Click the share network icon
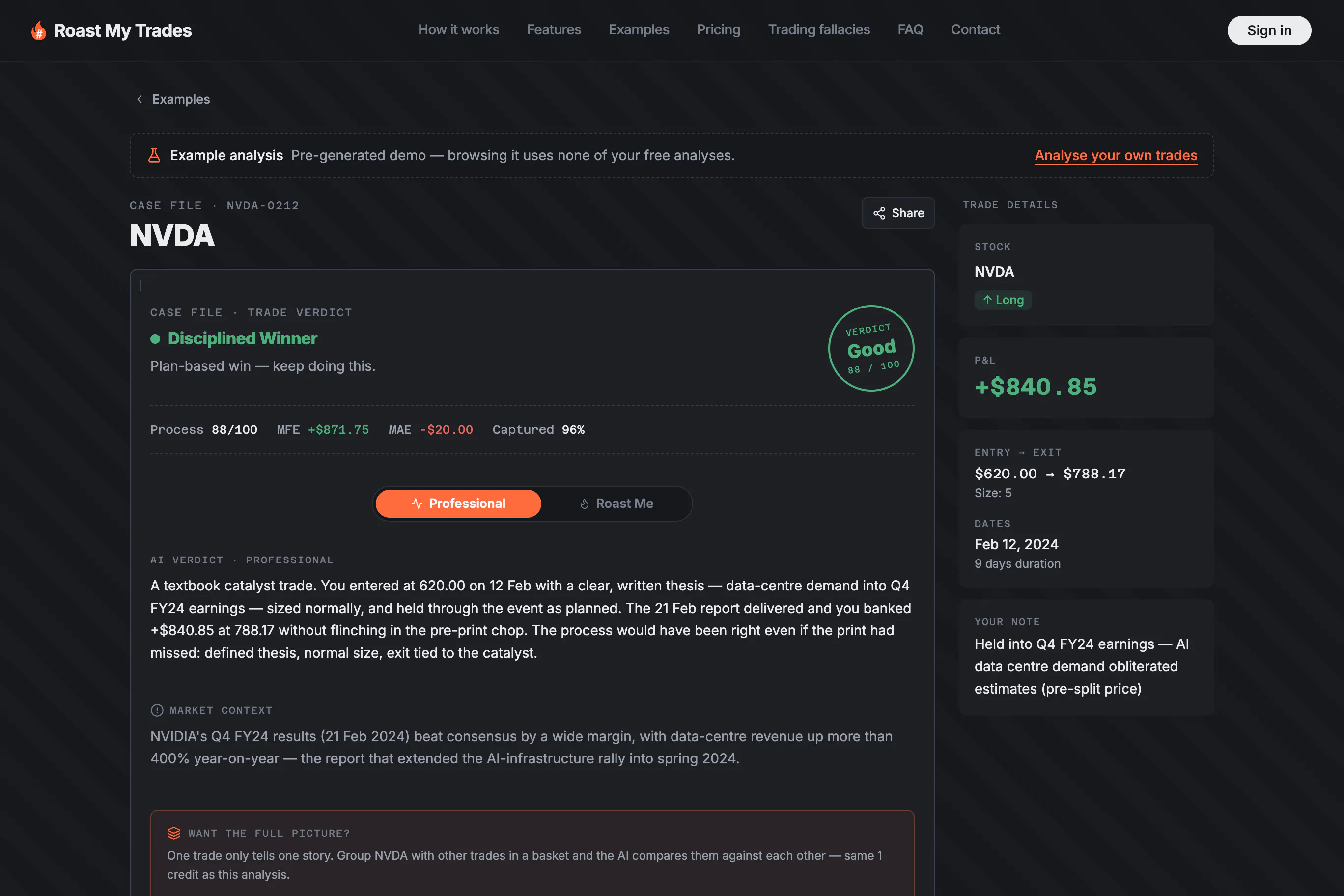 (x=879, y=213)
